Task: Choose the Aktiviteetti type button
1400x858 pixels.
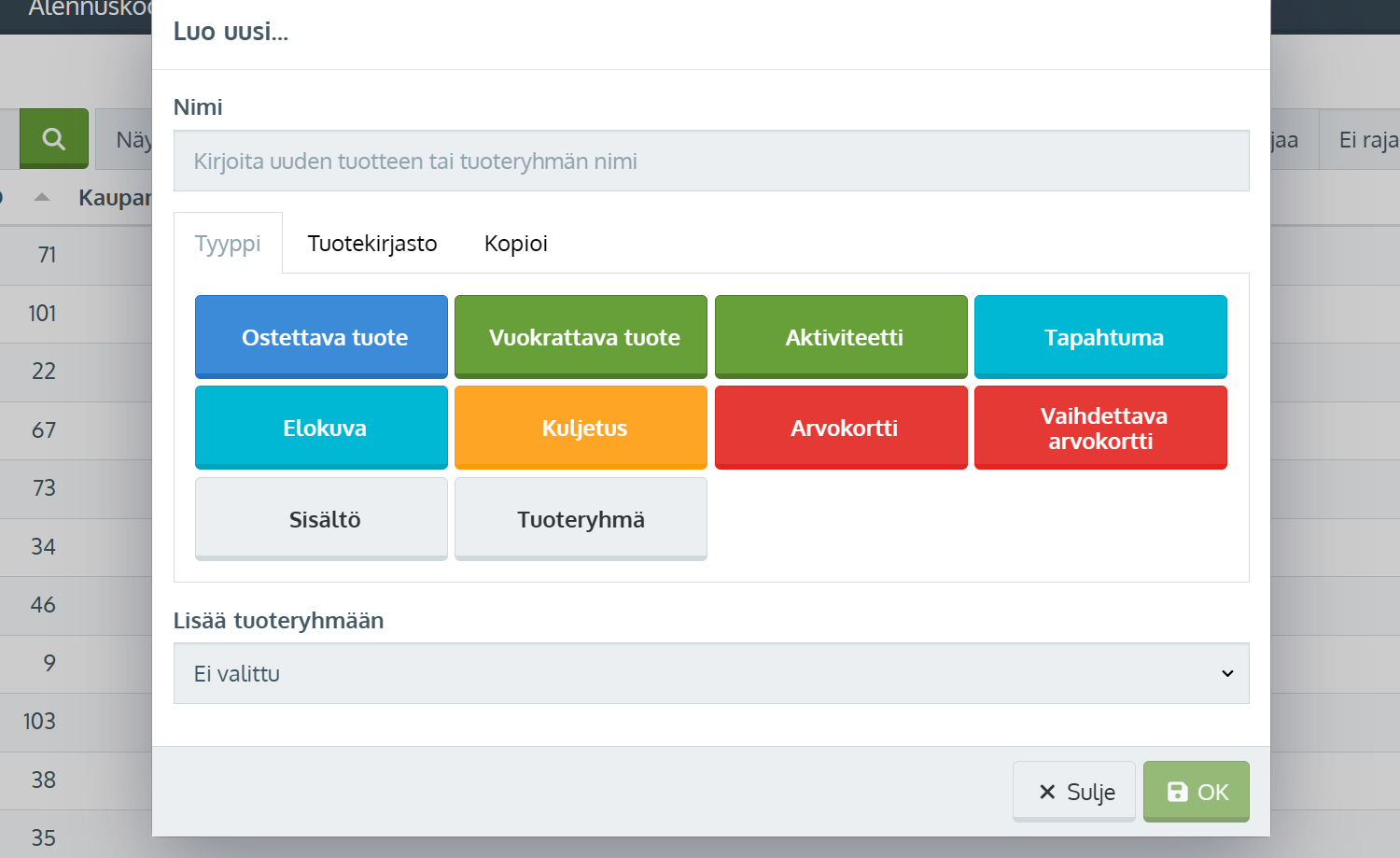Action: 841,337
